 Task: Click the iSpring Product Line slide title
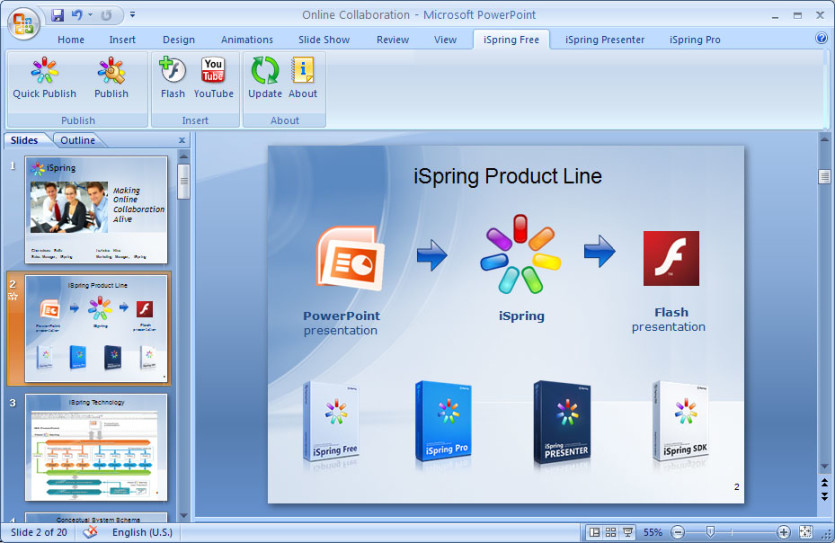coord(507,176)
